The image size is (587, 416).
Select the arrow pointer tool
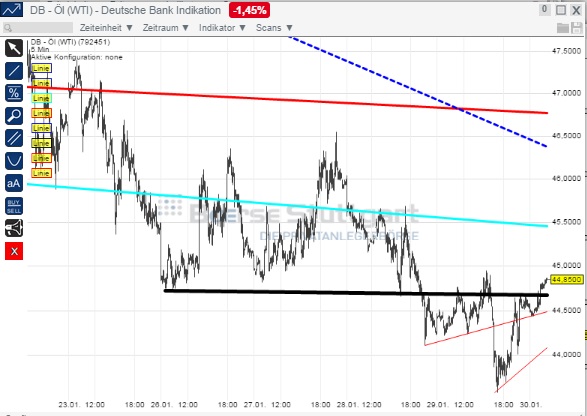click(14, 48)
